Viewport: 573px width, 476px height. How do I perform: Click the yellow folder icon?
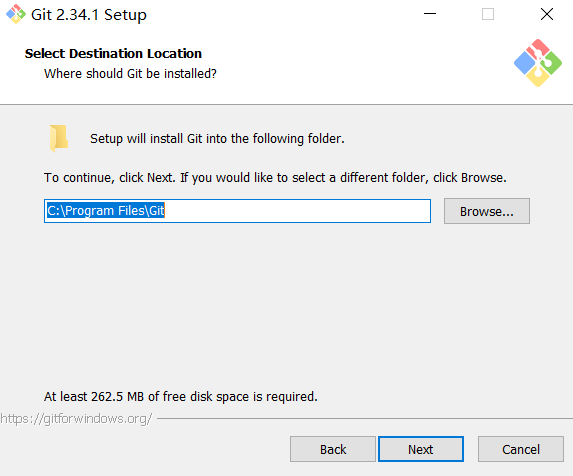(x=59, y=138)
